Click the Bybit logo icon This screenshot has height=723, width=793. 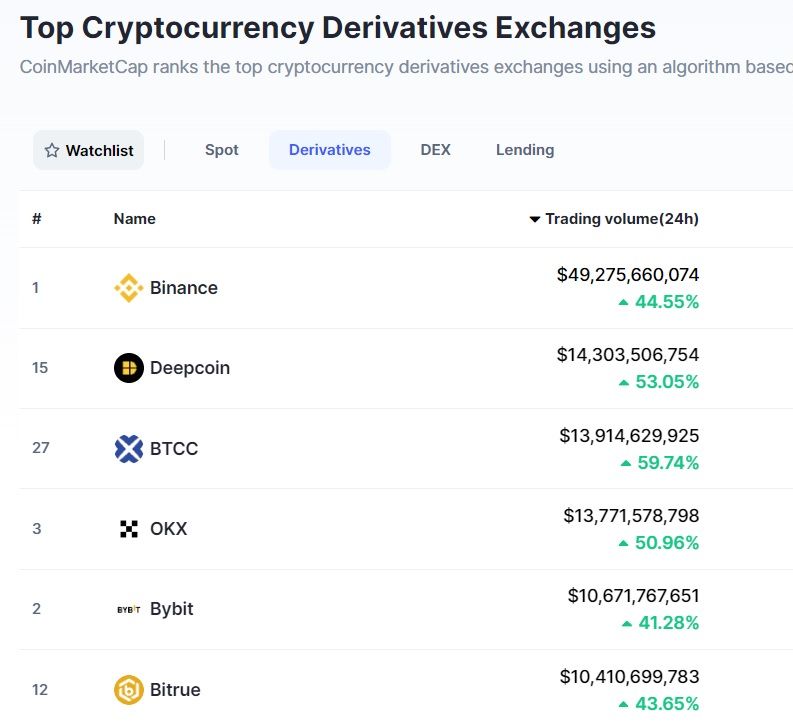tap(129, 609)
